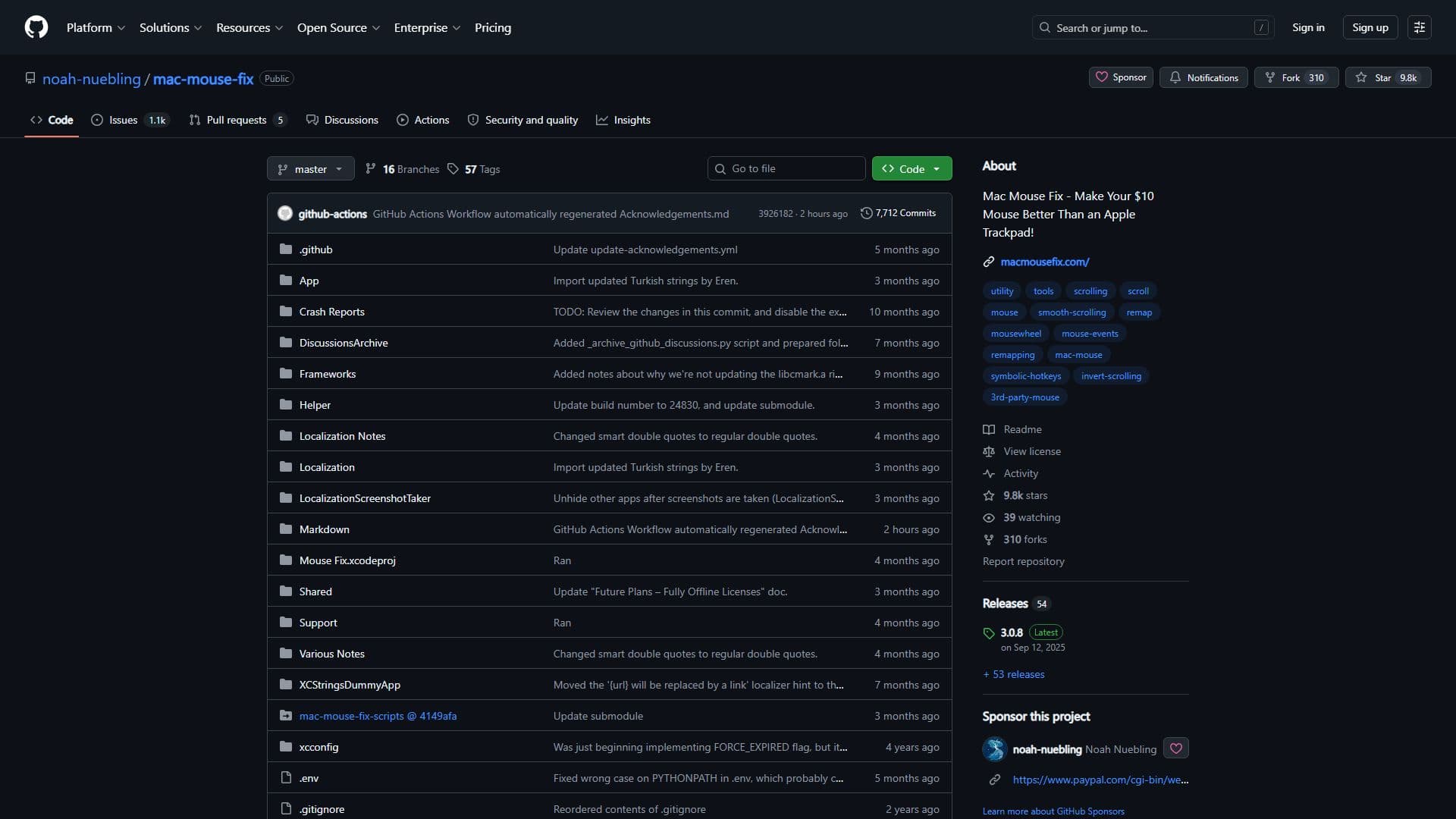The width and height of the screenshot is (1456, 819).
Task: Click the link icon beside macmousefix.com
Action: point(989,262)
